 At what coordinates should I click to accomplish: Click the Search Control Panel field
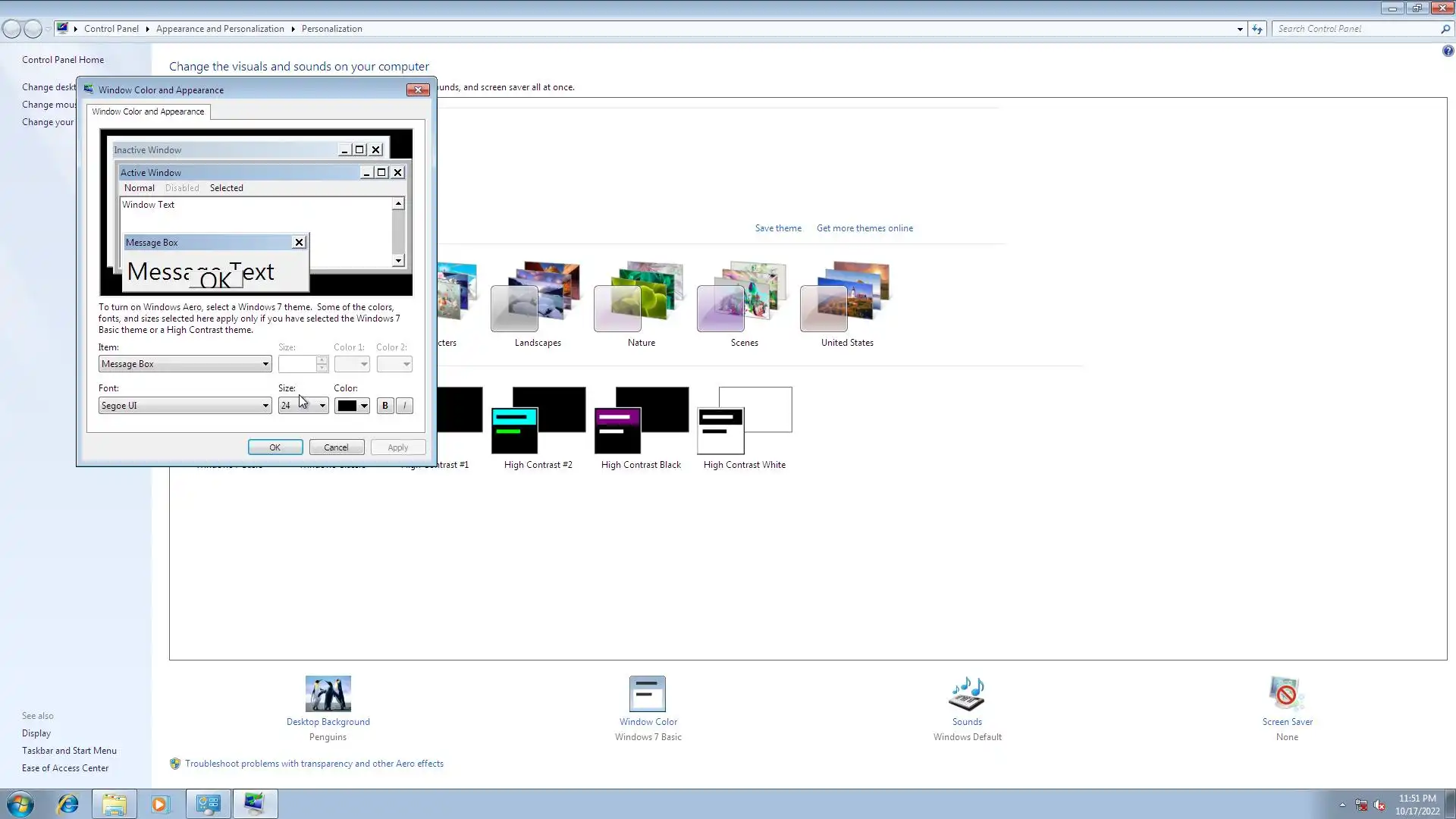pos(1357,29)
